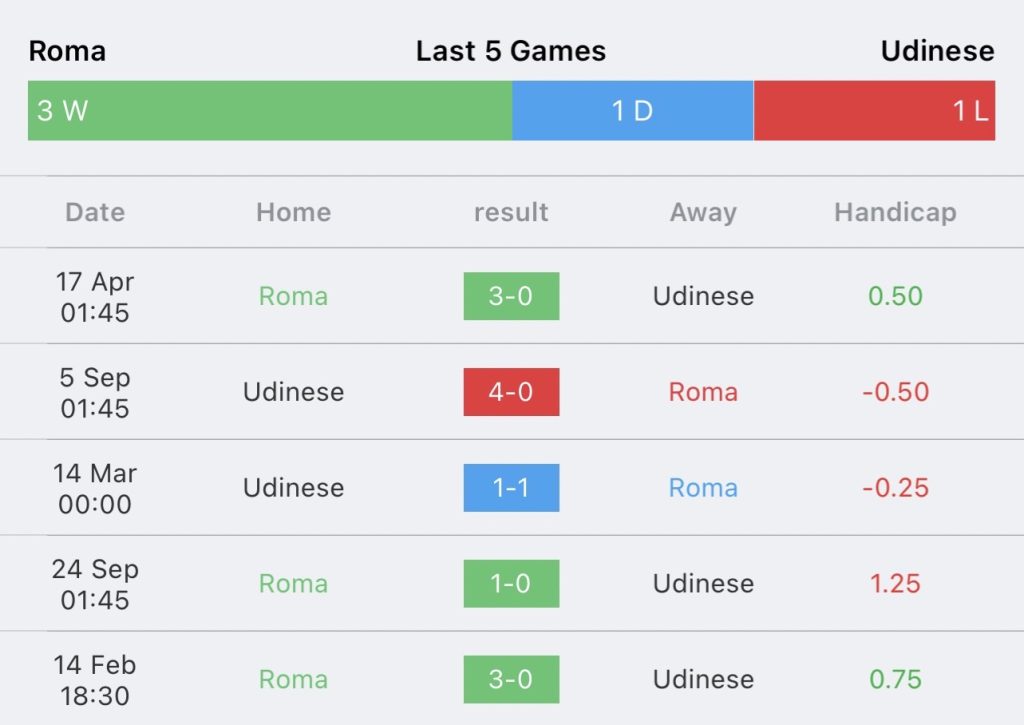Select the red 4-0 result badge
The height and width of the screenshot is (725, 1024).
pos(511,392)
